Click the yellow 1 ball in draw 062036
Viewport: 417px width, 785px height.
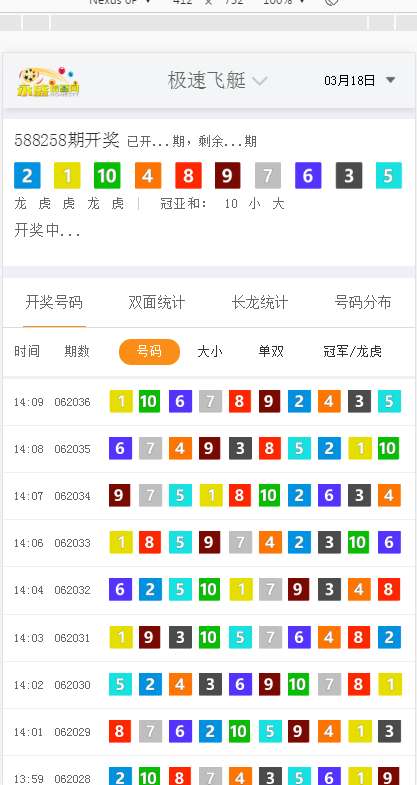click(121, 402)
